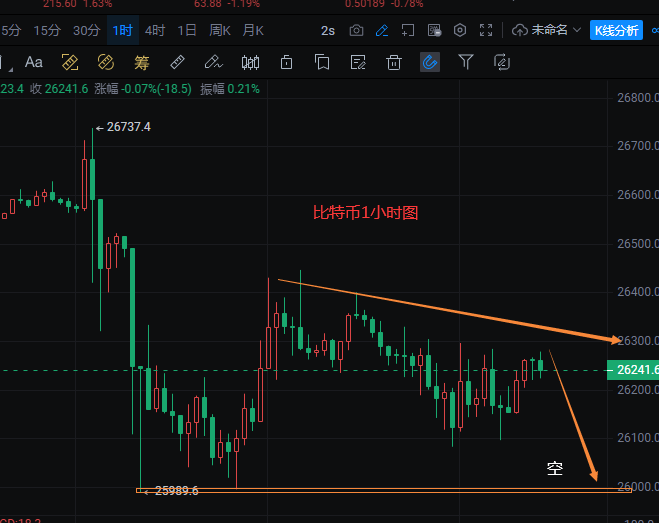Click the 比特币1小时图 red text annotation

pyautogui.click(x=366, y=213)
